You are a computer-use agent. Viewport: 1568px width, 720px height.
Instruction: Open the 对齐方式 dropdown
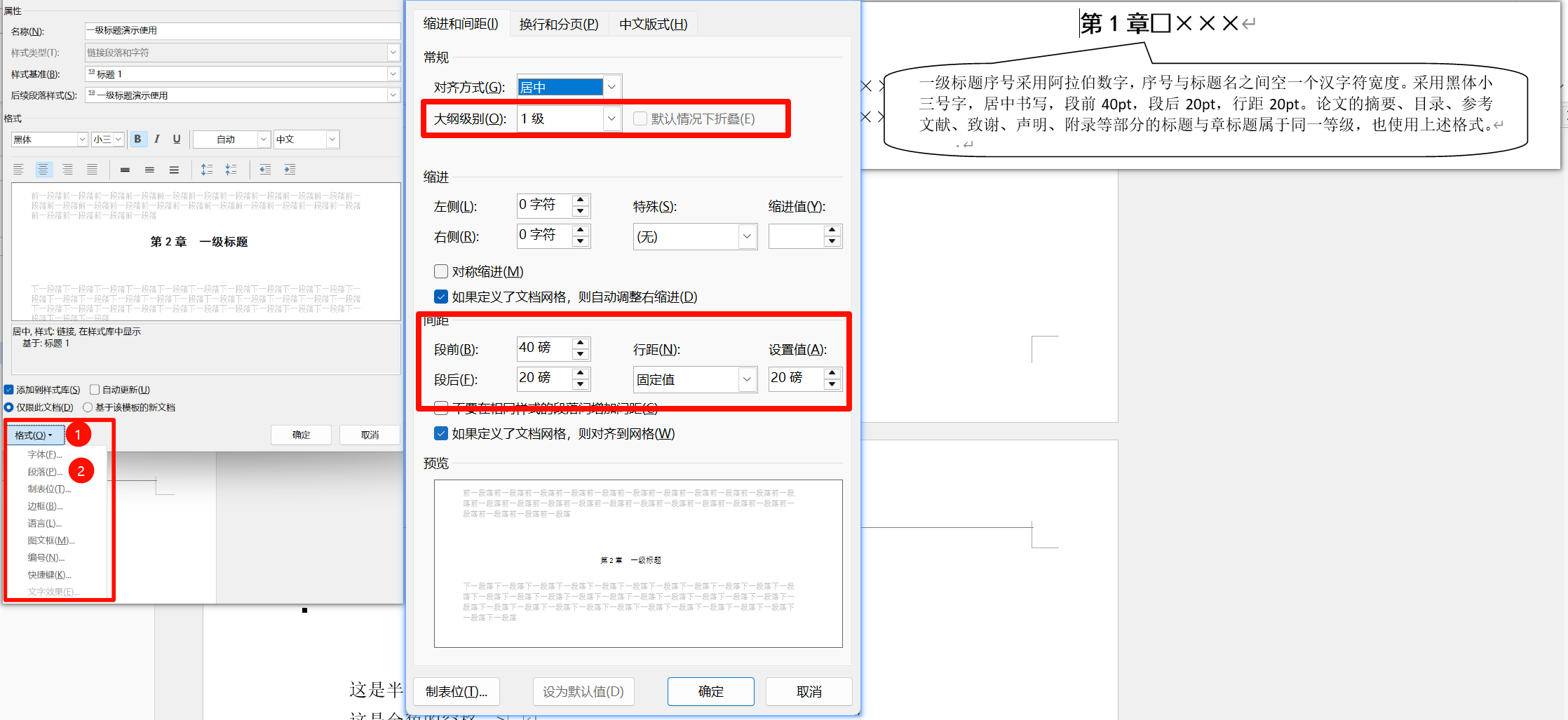(611, 87)
